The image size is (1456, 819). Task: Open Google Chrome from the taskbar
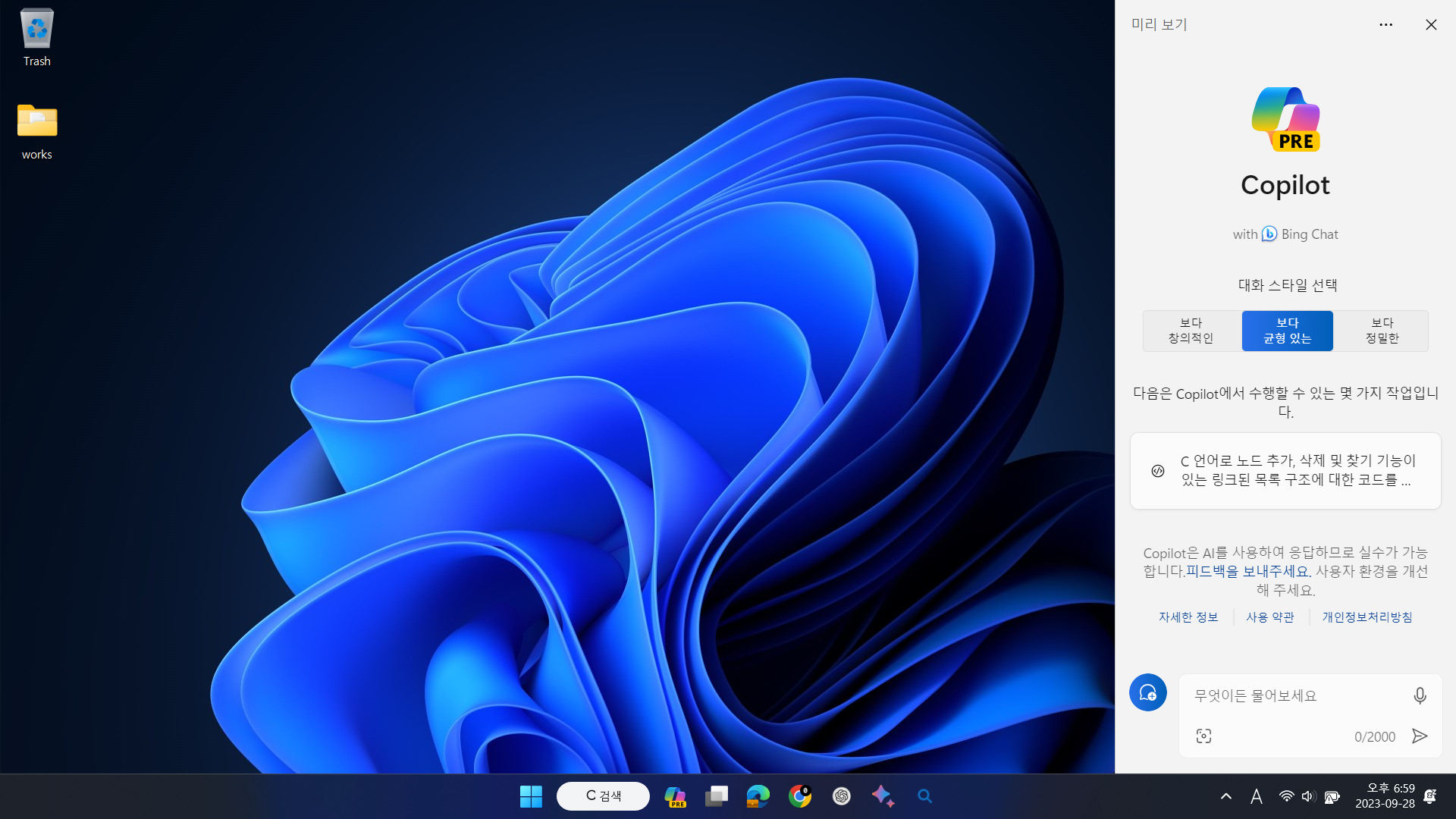tap(799, 796)
